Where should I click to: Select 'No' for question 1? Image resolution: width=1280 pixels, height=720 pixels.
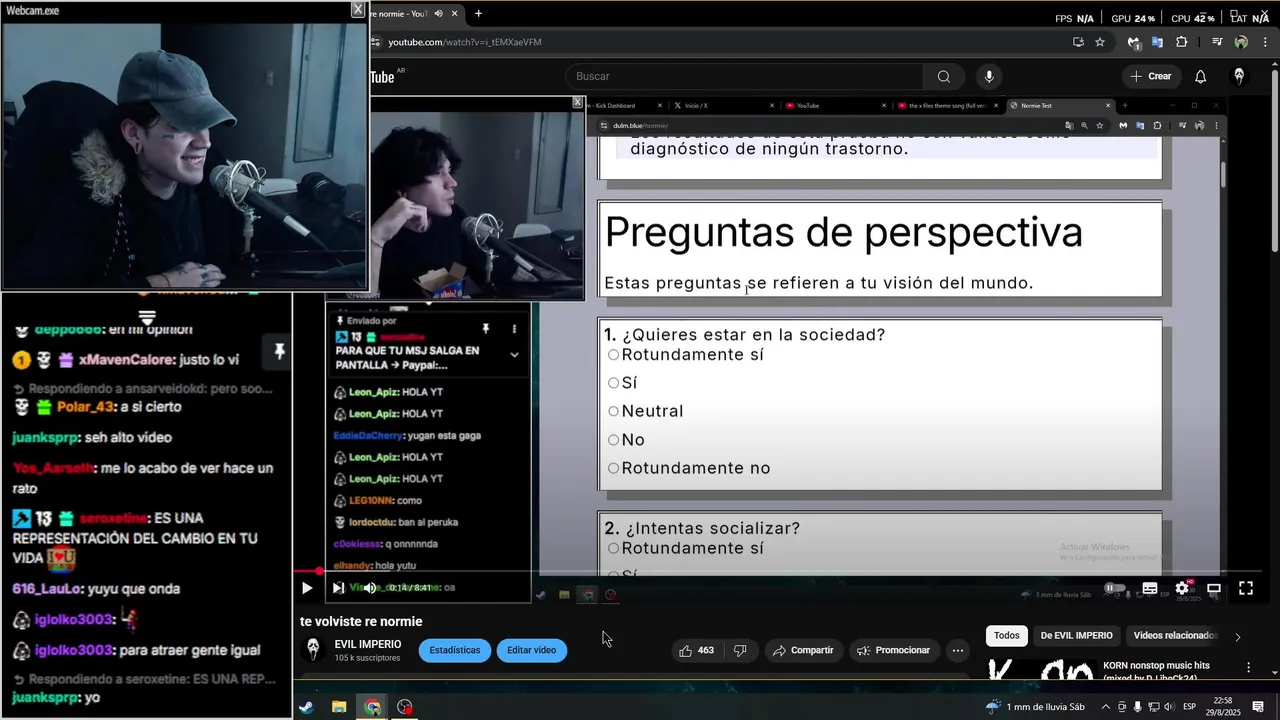click(613, 440)
